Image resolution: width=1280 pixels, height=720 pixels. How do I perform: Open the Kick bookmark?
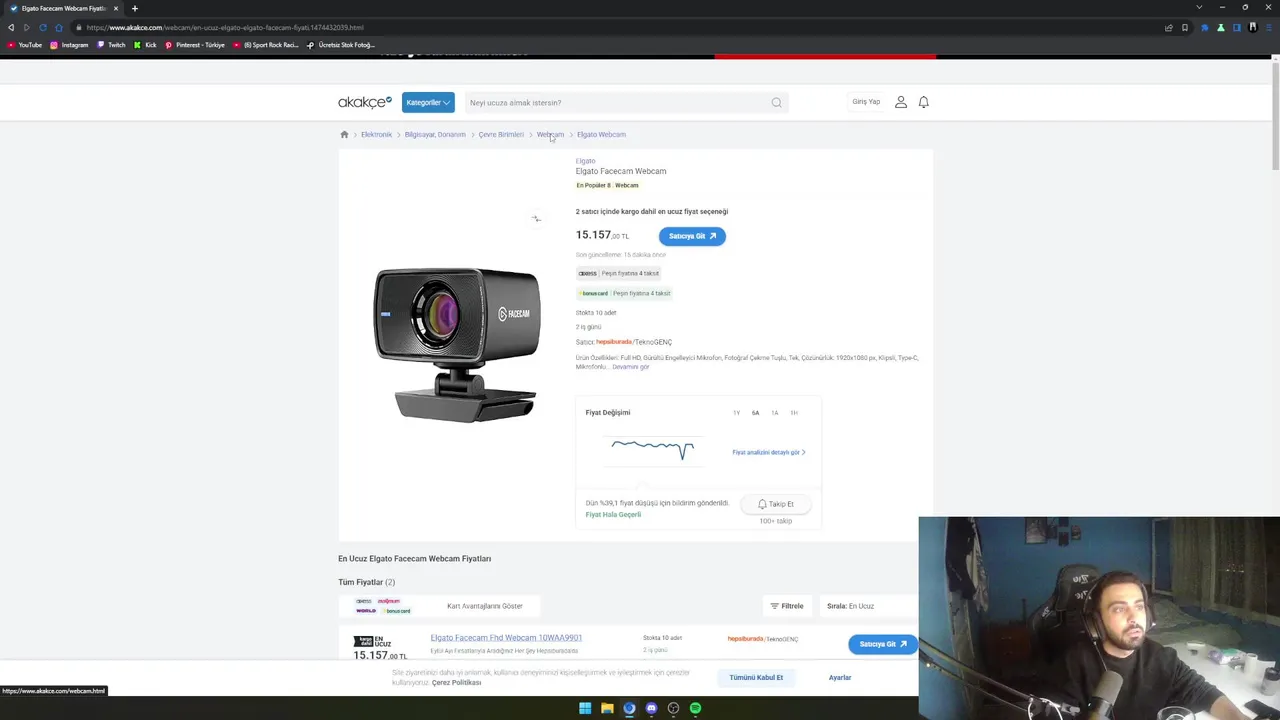point(145,45)
